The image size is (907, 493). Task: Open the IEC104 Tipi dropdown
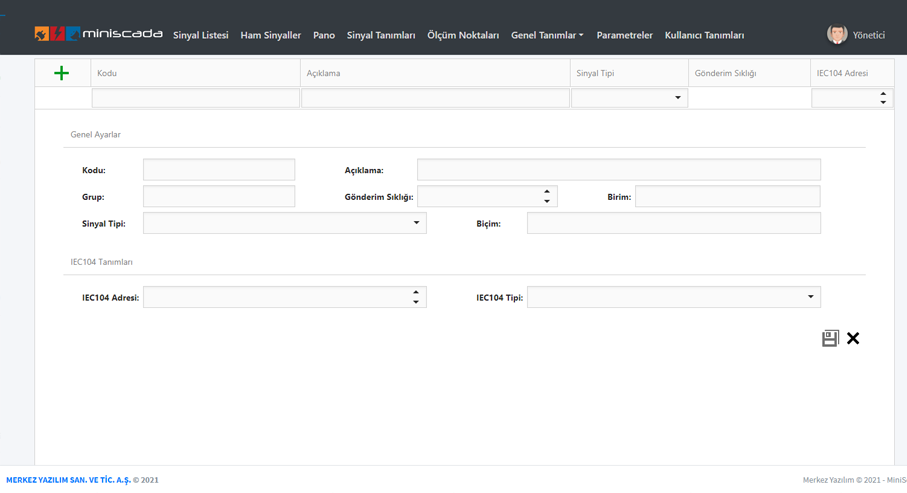point(810,297)
